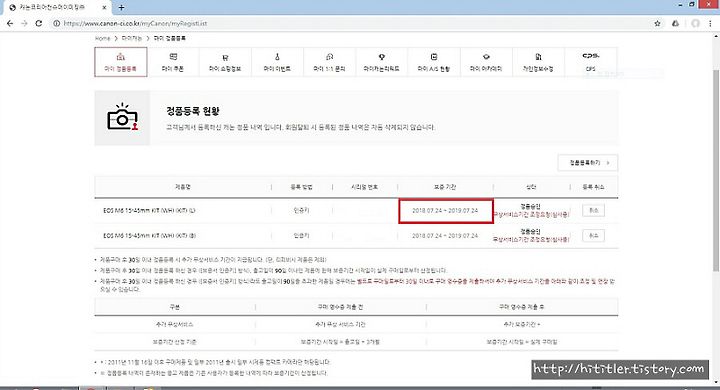
Task: Open the Chrome menu
Action: tap(711, 23)
